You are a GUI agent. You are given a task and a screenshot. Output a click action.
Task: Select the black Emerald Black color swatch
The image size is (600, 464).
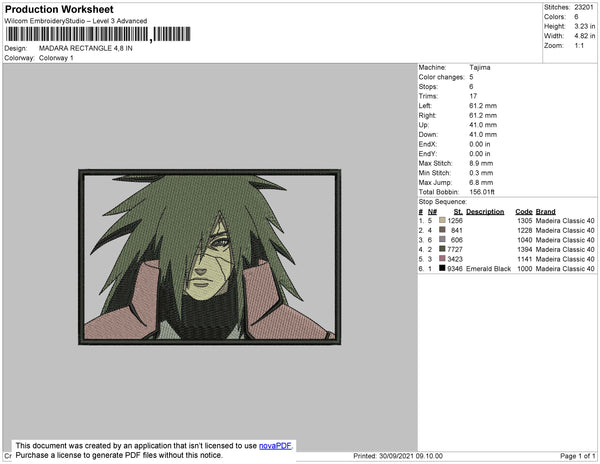[442, 268]
